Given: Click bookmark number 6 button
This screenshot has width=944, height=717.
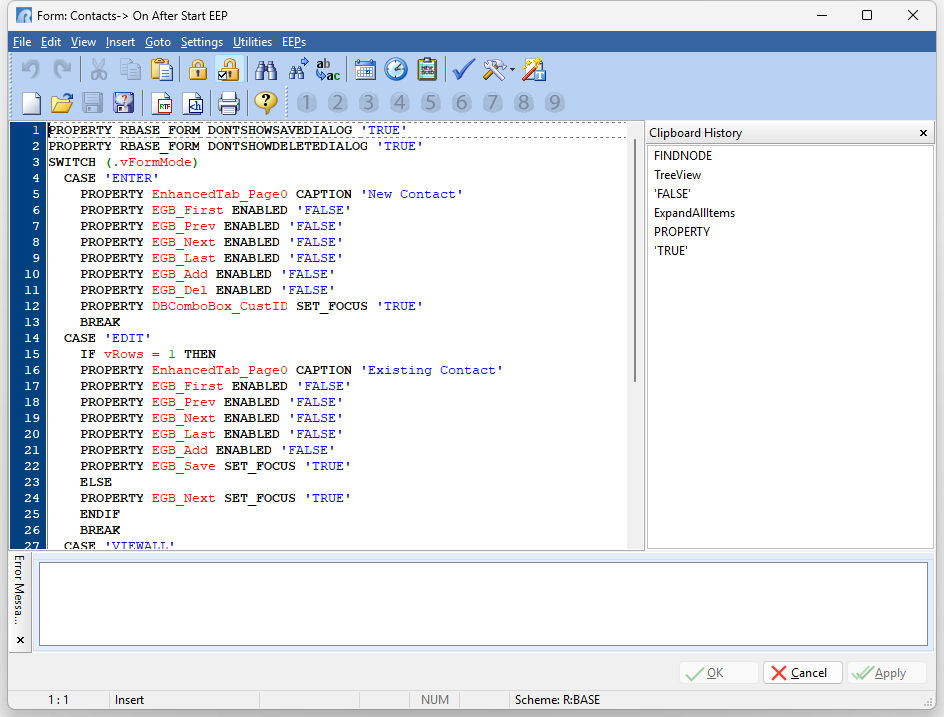Looking at the screenshot, I should (462, 102).
